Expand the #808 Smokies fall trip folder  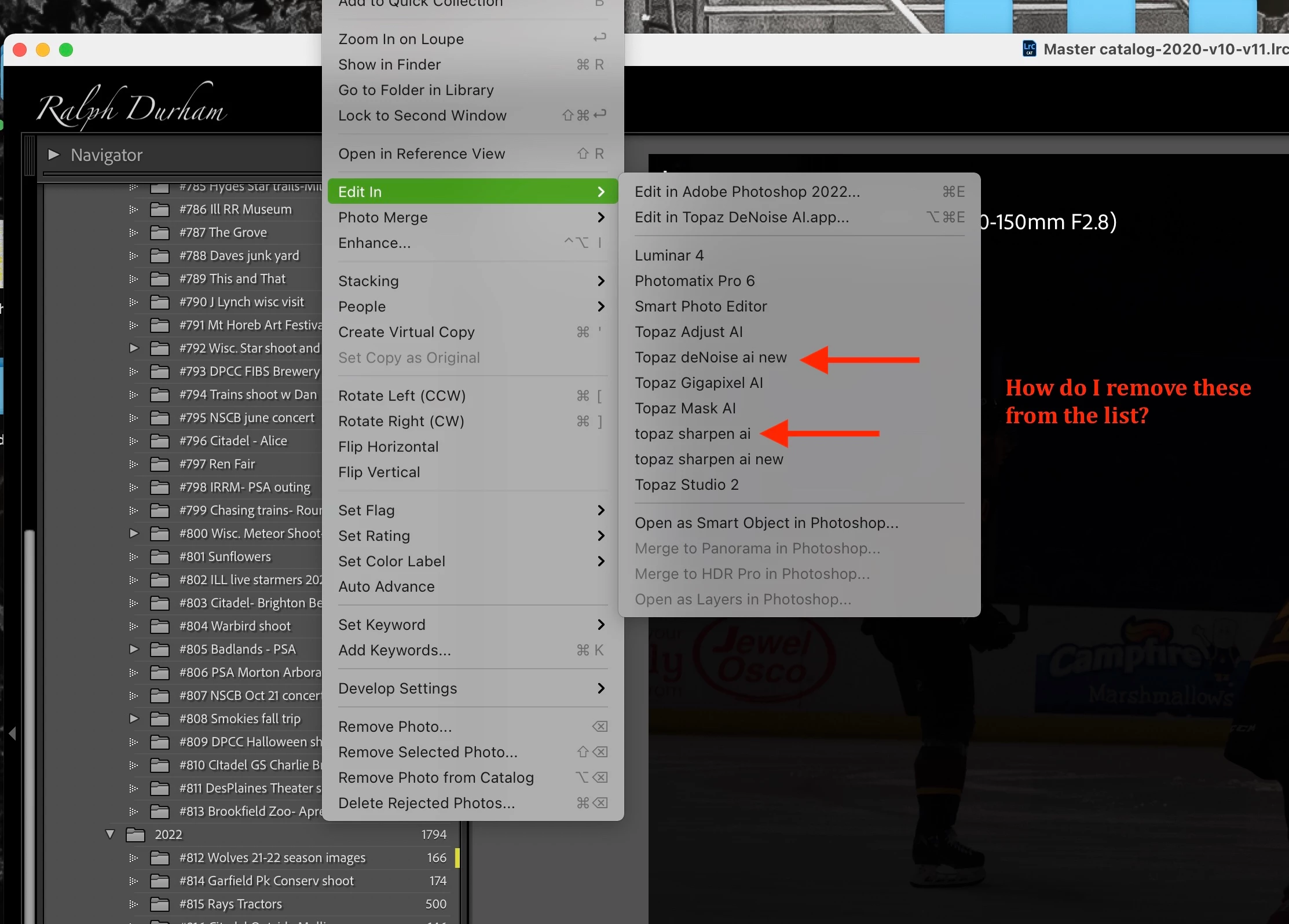coord(134,718)
